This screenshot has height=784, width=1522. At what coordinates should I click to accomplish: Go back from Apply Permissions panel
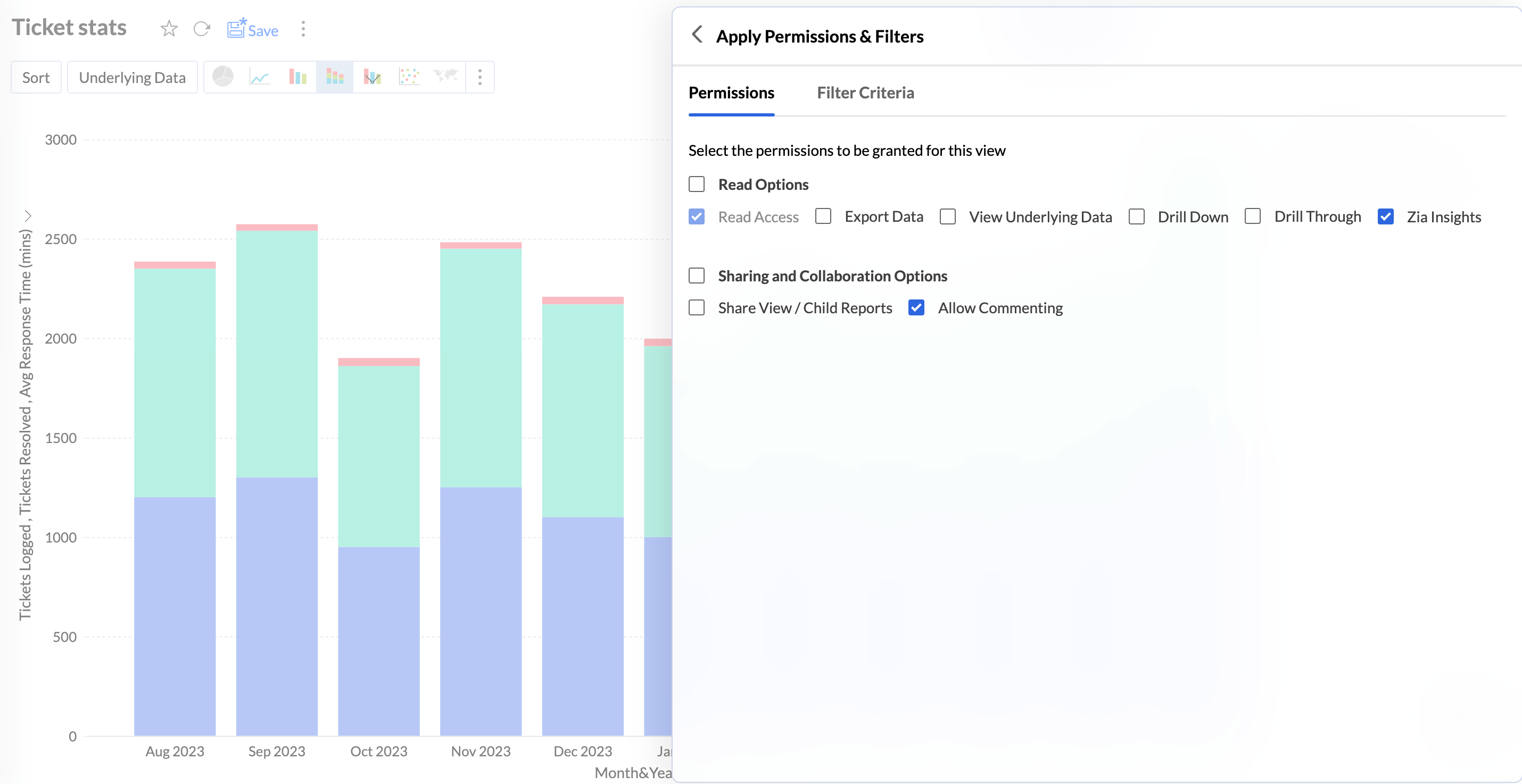pos(697,35)
